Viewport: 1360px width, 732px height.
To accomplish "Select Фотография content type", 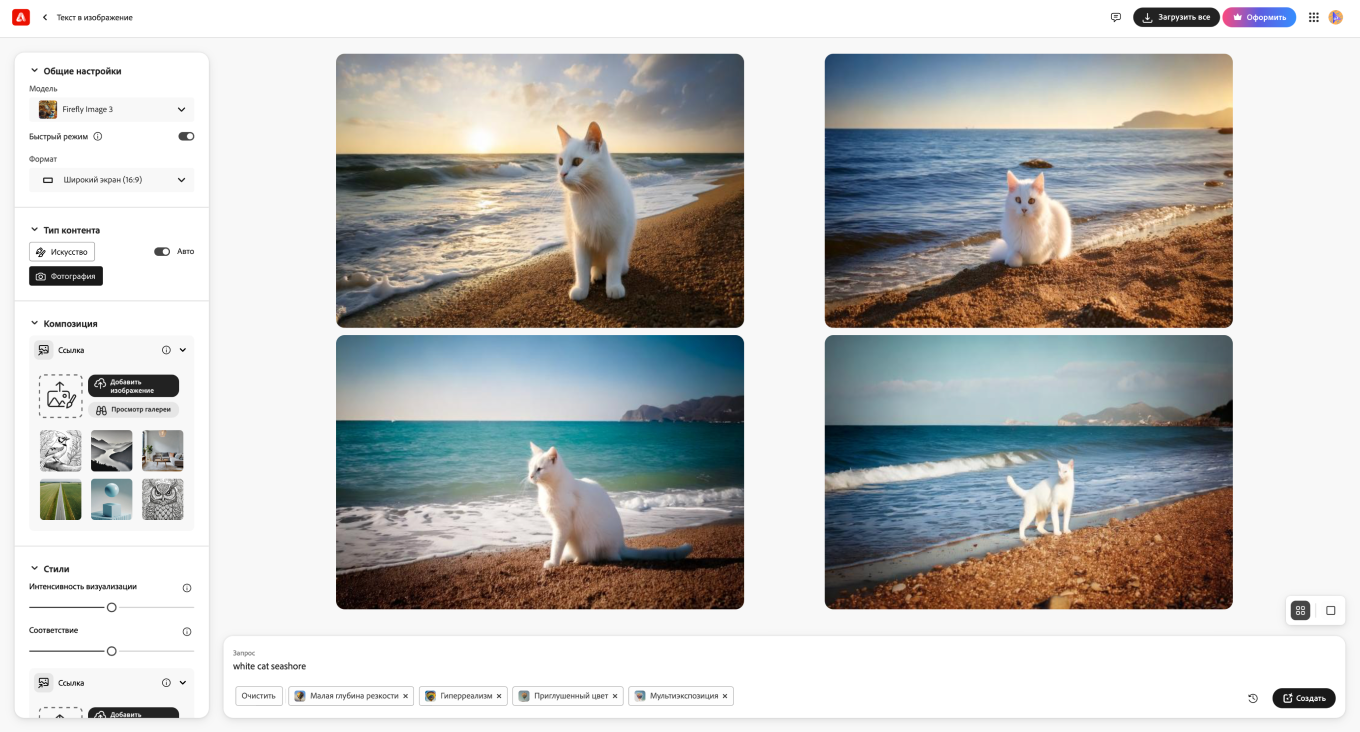I will pos(66,276).
